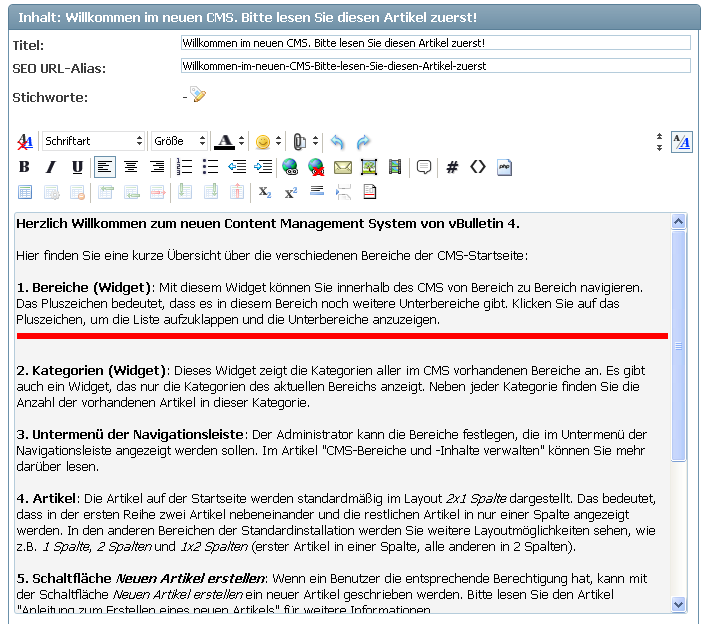The height and width of the screenshot is (624, 706).
Task: Click into the Titel input field
Action: 435,43
